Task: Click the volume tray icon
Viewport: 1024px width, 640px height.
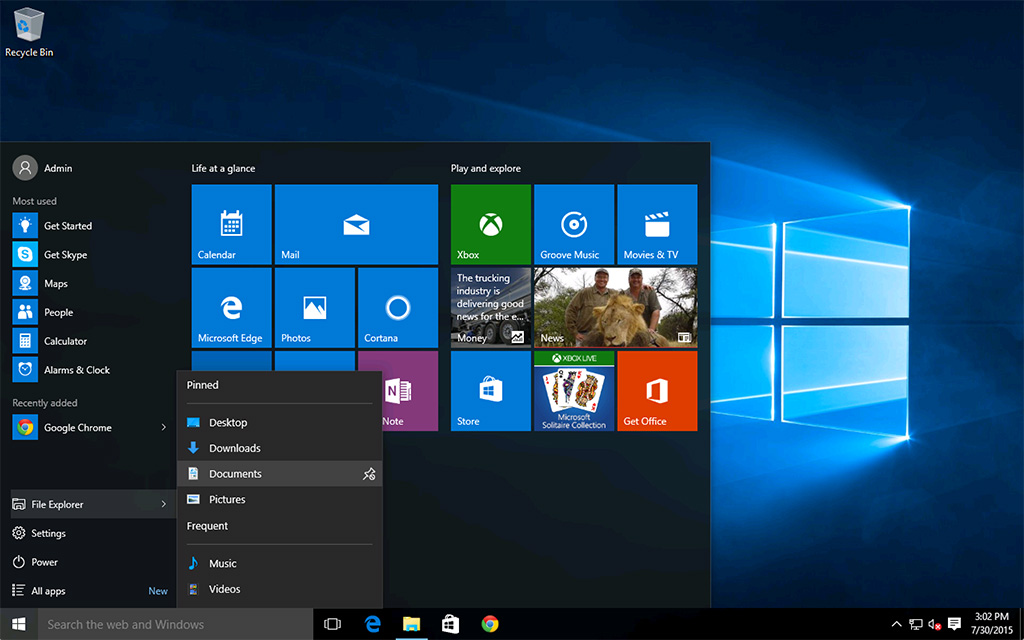Action: click(935, 624)
